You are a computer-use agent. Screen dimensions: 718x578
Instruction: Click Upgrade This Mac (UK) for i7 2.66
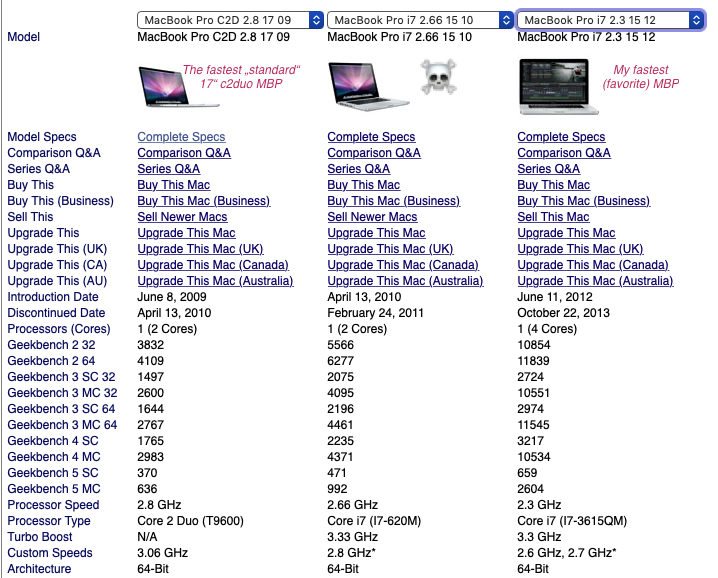[391, 249]
